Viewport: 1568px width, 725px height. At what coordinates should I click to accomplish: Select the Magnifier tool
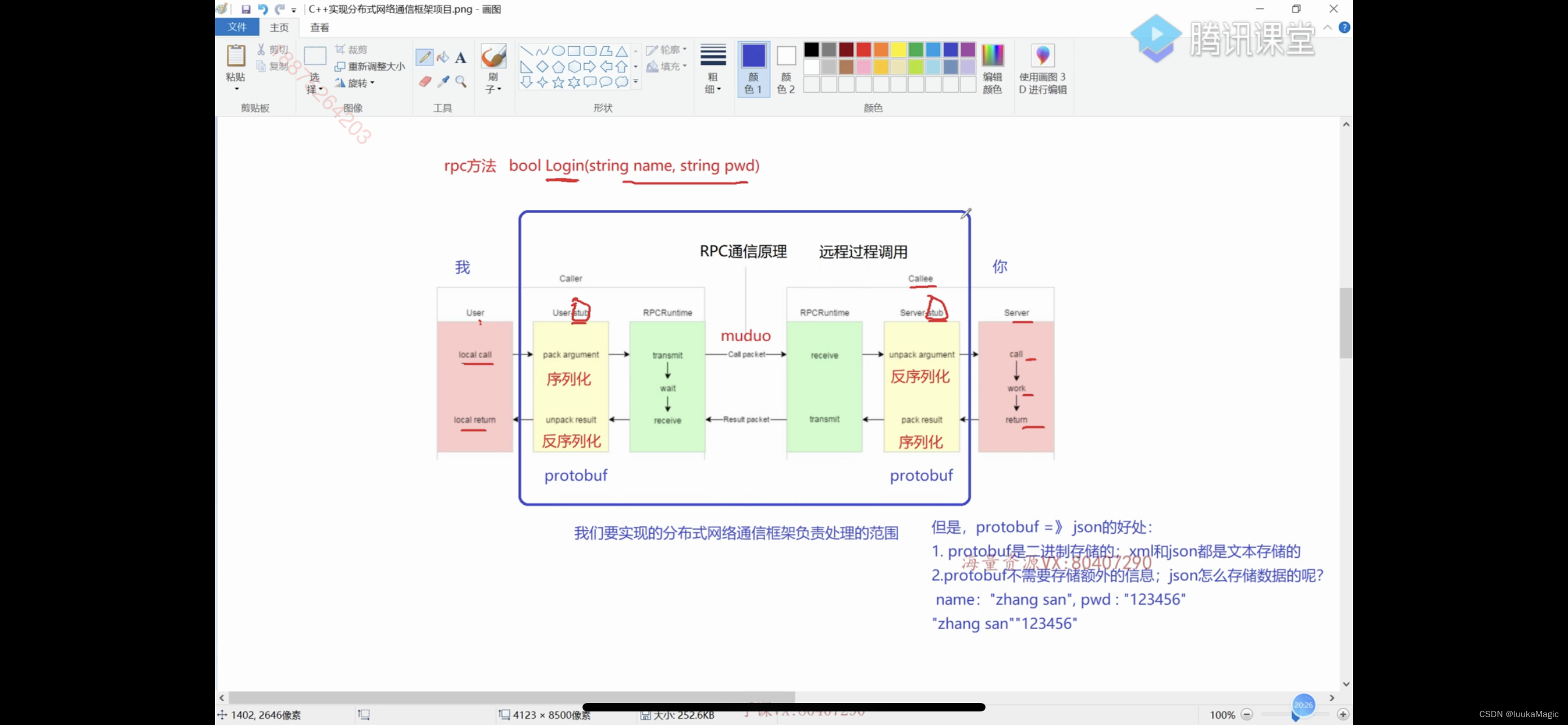(x=461, y=81)
